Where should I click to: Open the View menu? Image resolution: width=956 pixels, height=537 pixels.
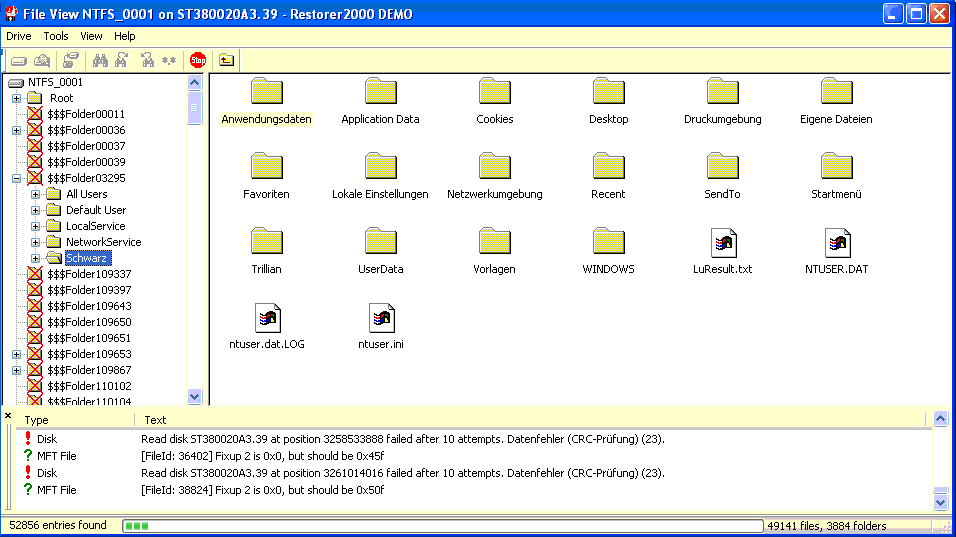[x=91, y=36]
